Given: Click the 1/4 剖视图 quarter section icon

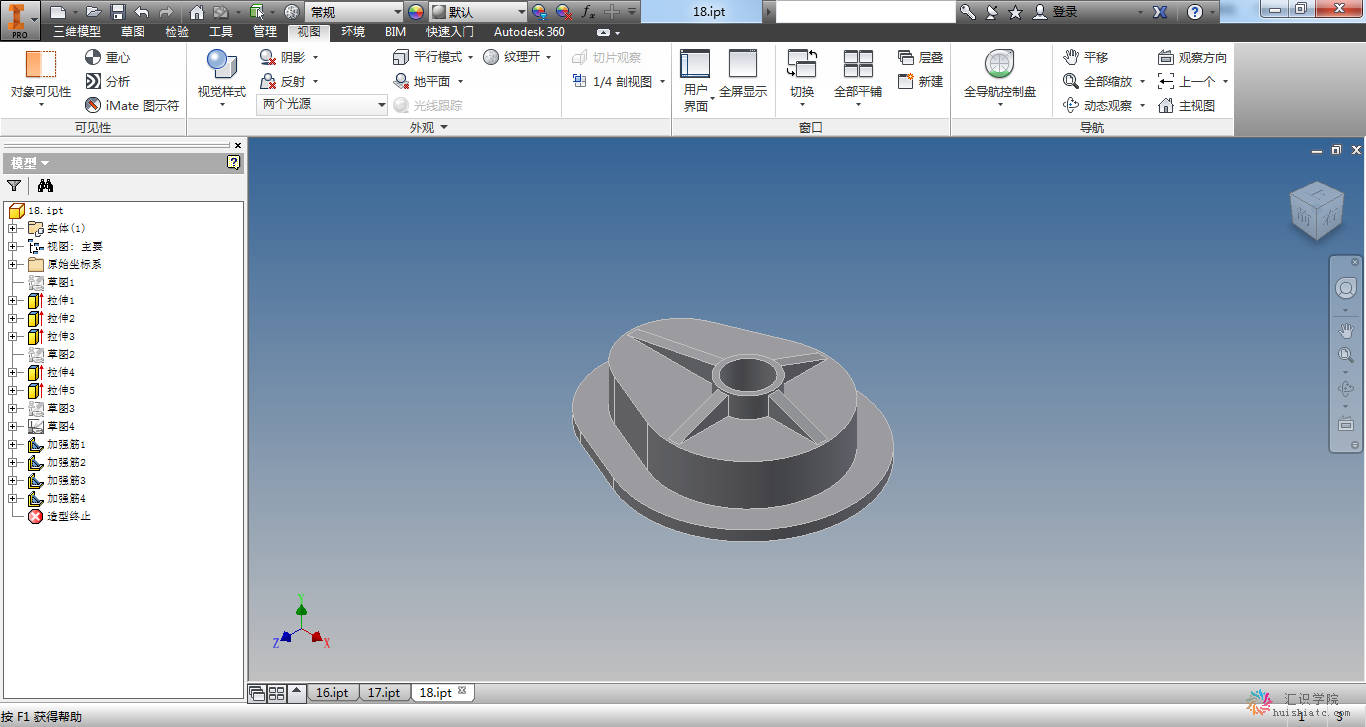Looking at the screenshot, I should 580,81.
